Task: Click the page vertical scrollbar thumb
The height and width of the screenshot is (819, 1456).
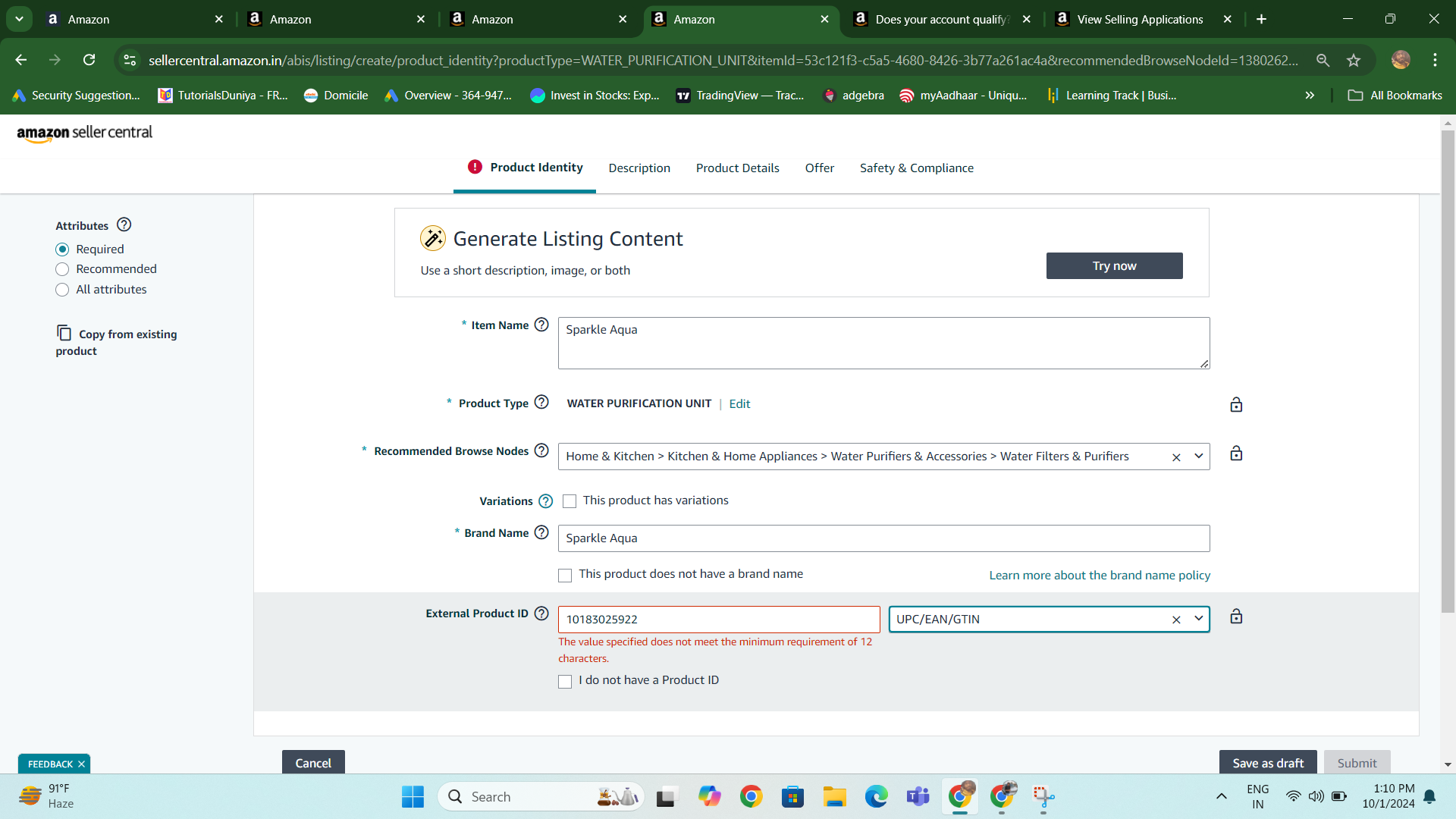Action: click(x=1448, y=372)
